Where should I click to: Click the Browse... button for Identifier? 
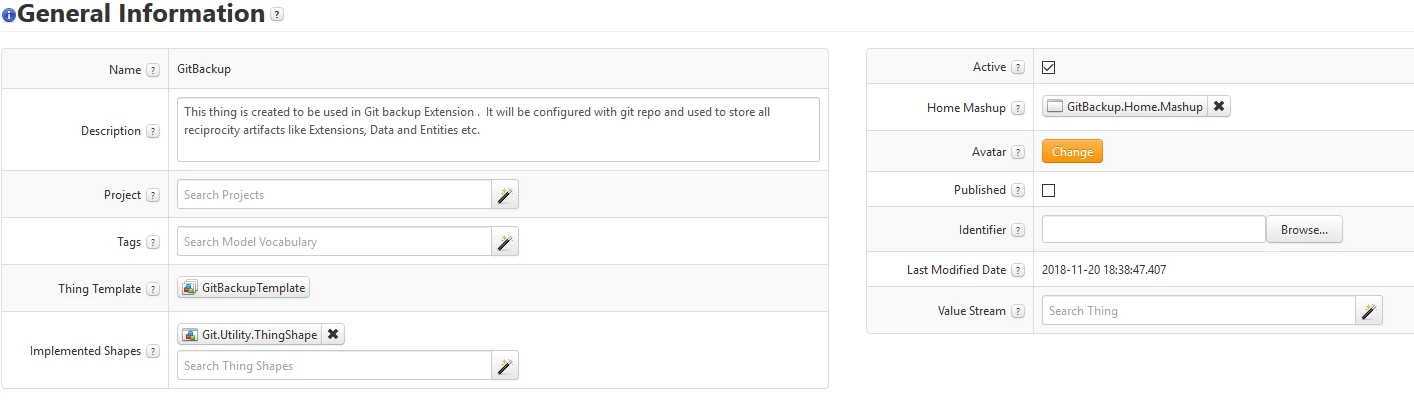click(1304, 229)
